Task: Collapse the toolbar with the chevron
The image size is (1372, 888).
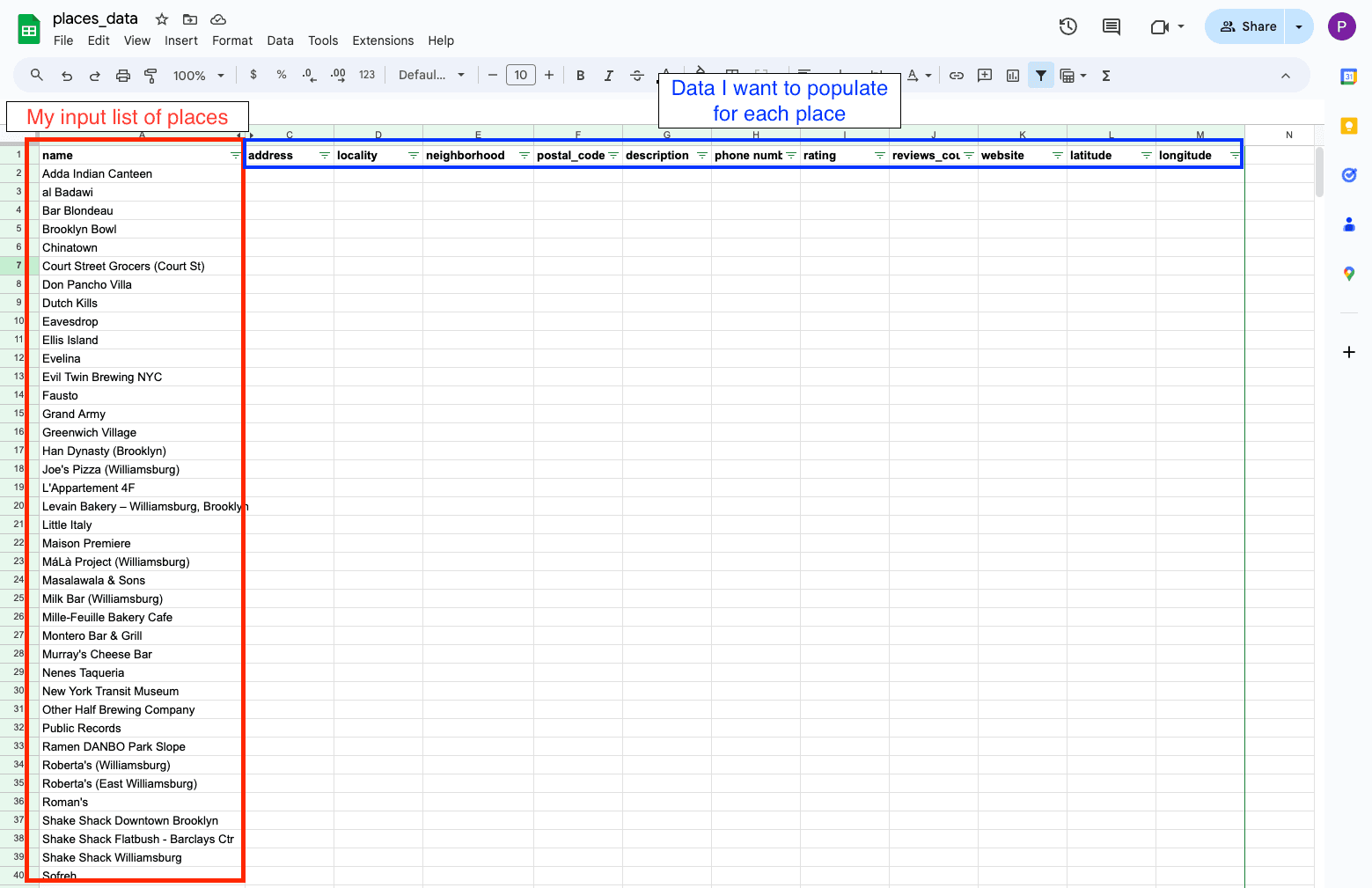Action: click(x=1286, y=76)
